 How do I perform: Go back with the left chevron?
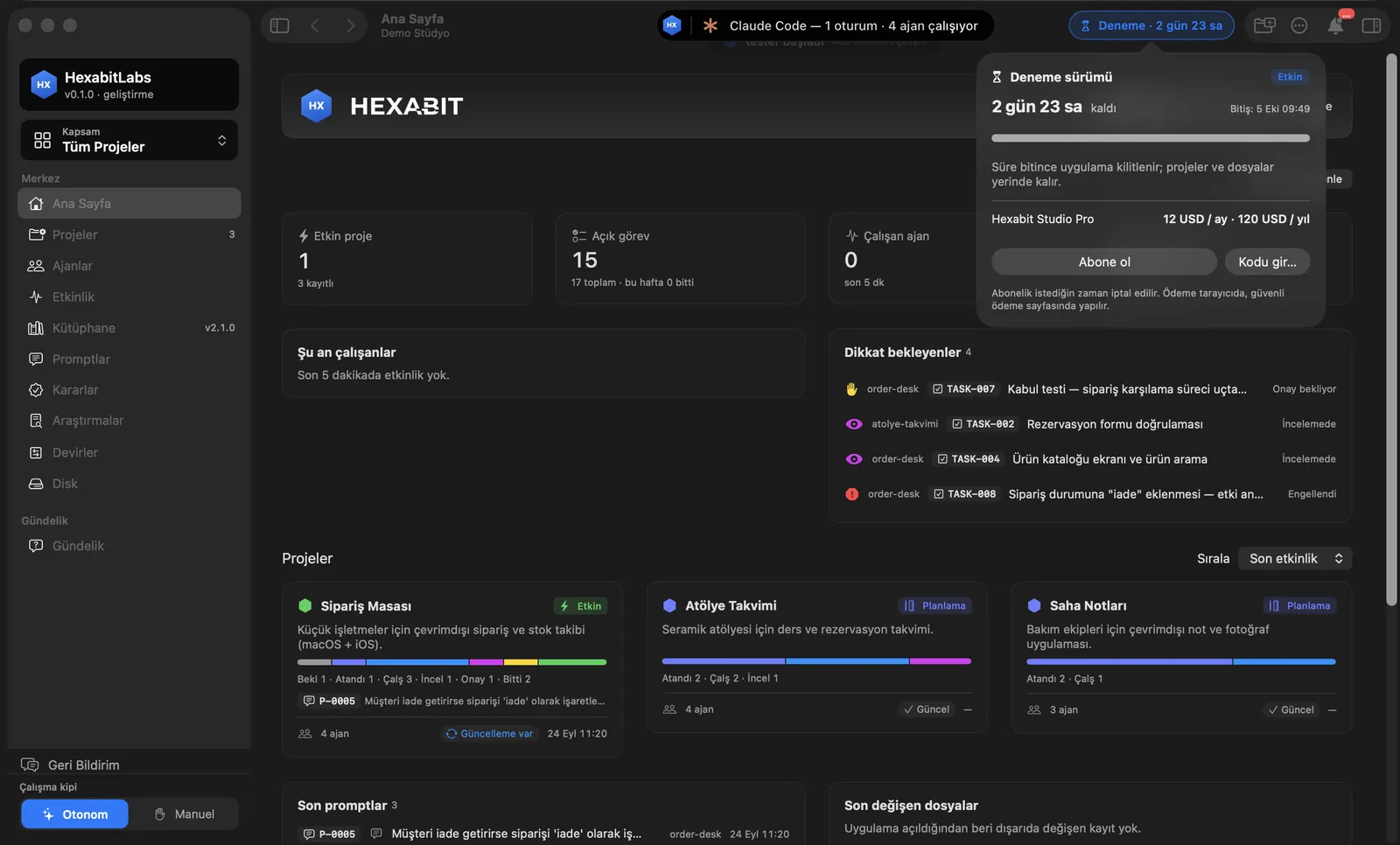(x=315, y=25)
